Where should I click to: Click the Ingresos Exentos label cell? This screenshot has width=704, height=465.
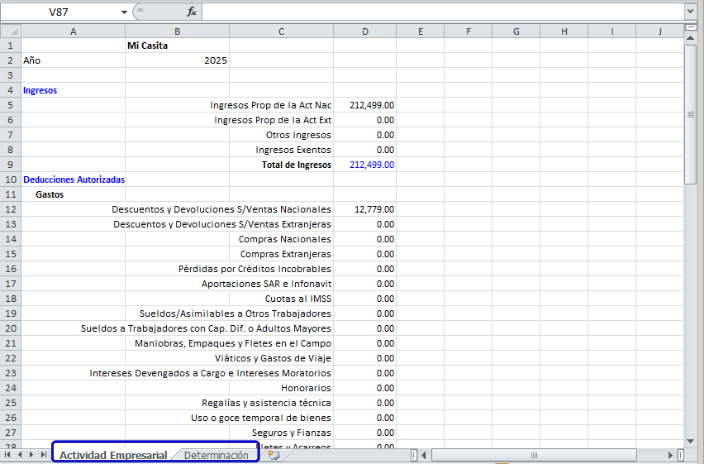[281, 149]
